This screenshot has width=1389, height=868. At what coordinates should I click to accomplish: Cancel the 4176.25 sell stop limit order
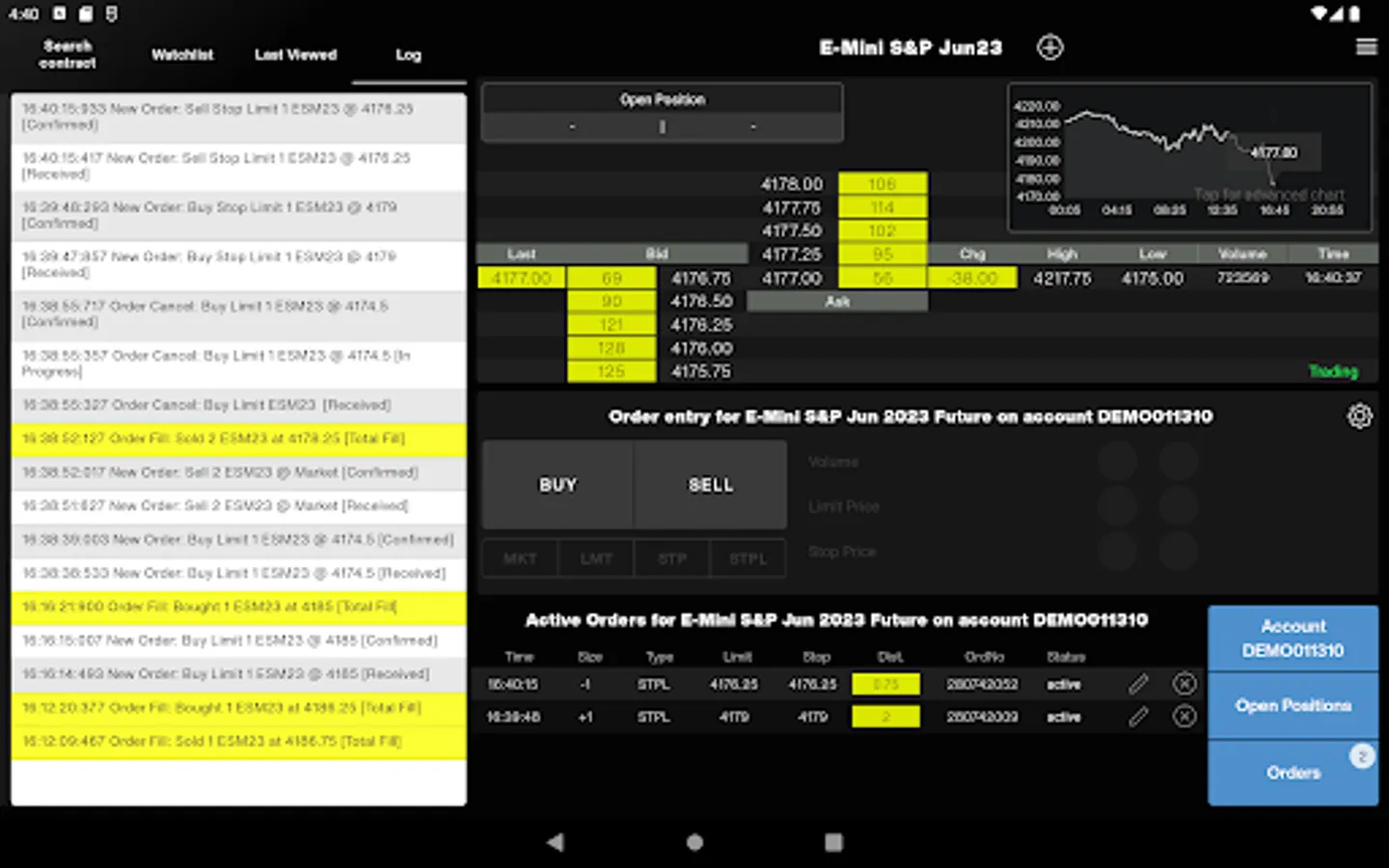coord(1185,684)
